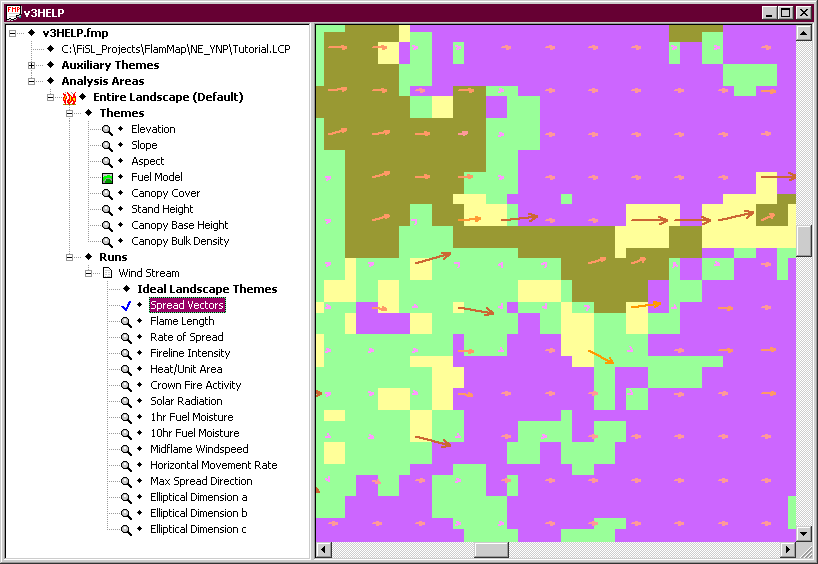Expand the Auxiliary Themes node

(x=31, y=65)
